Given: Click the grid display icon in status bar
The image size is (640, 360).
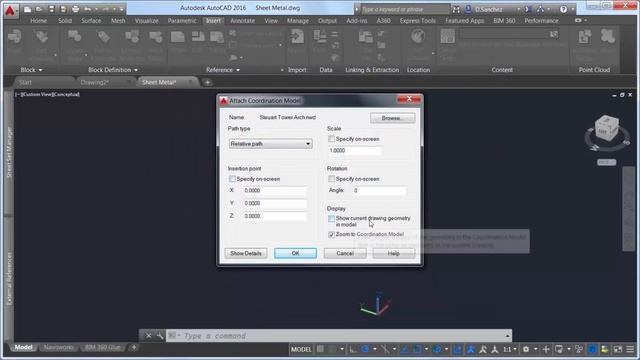Looking at the screenshot, I should [x=320, y=349].
